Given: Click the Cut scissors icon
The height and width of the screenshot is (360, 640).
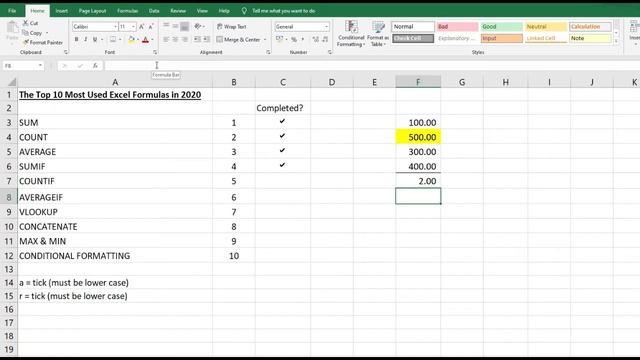Looking at the screenshot, I should (x=26, y=23).
